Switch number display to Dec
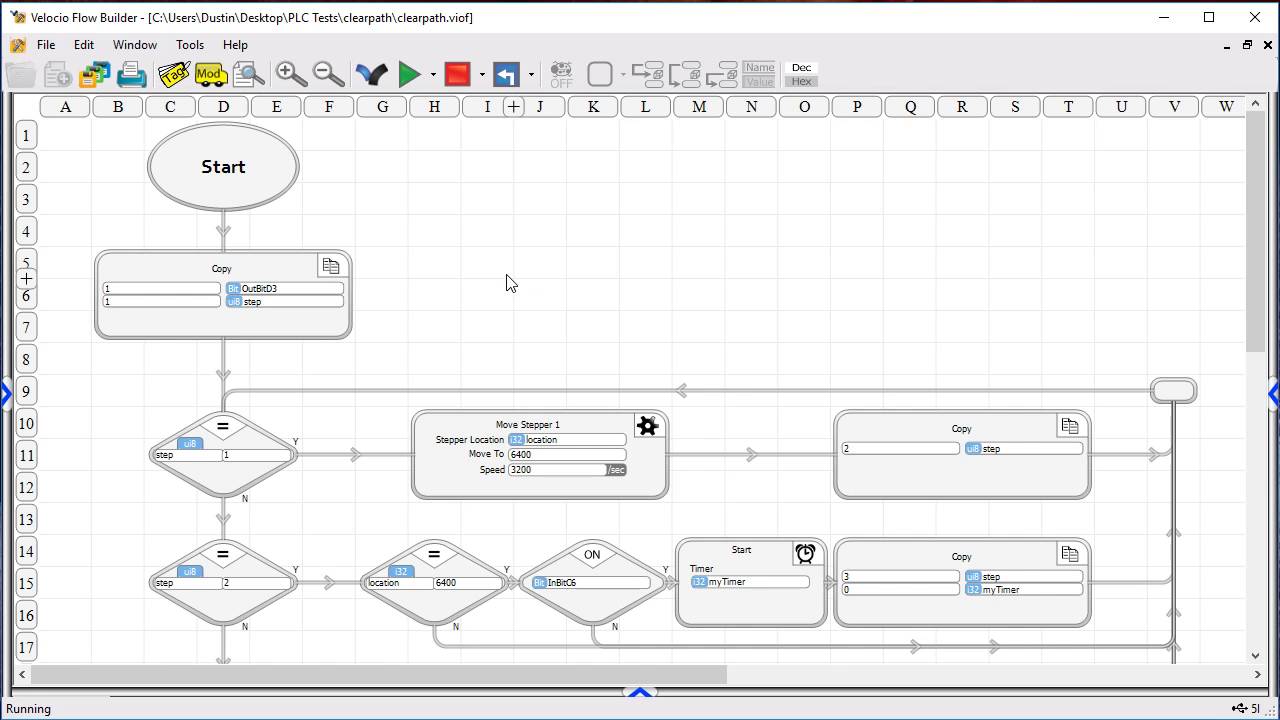The height and width of the screenshot is (720, 1280). click(x=802, y=68)
